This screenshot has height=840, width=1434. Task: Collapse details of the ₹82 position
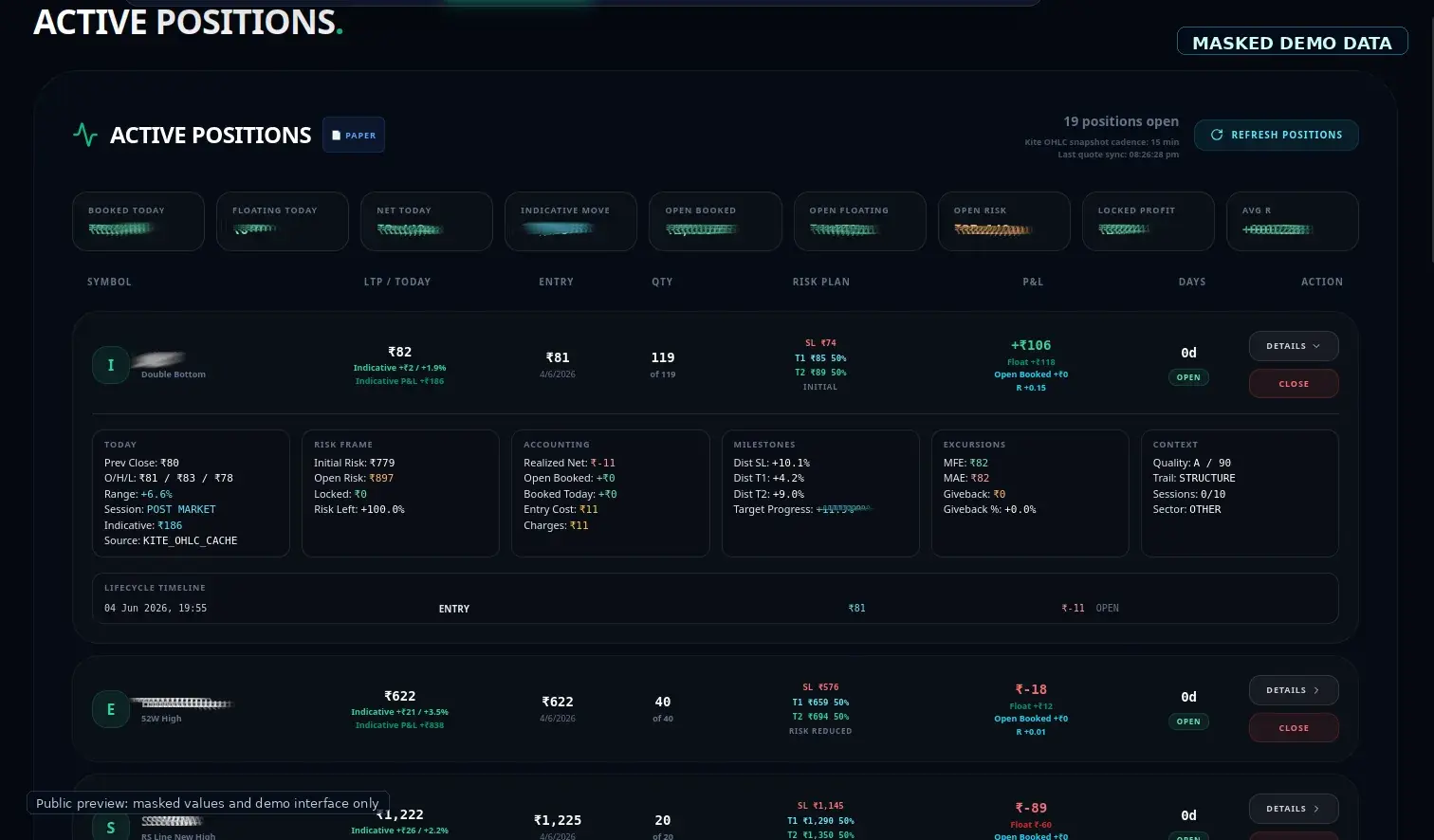(1294, 346)
